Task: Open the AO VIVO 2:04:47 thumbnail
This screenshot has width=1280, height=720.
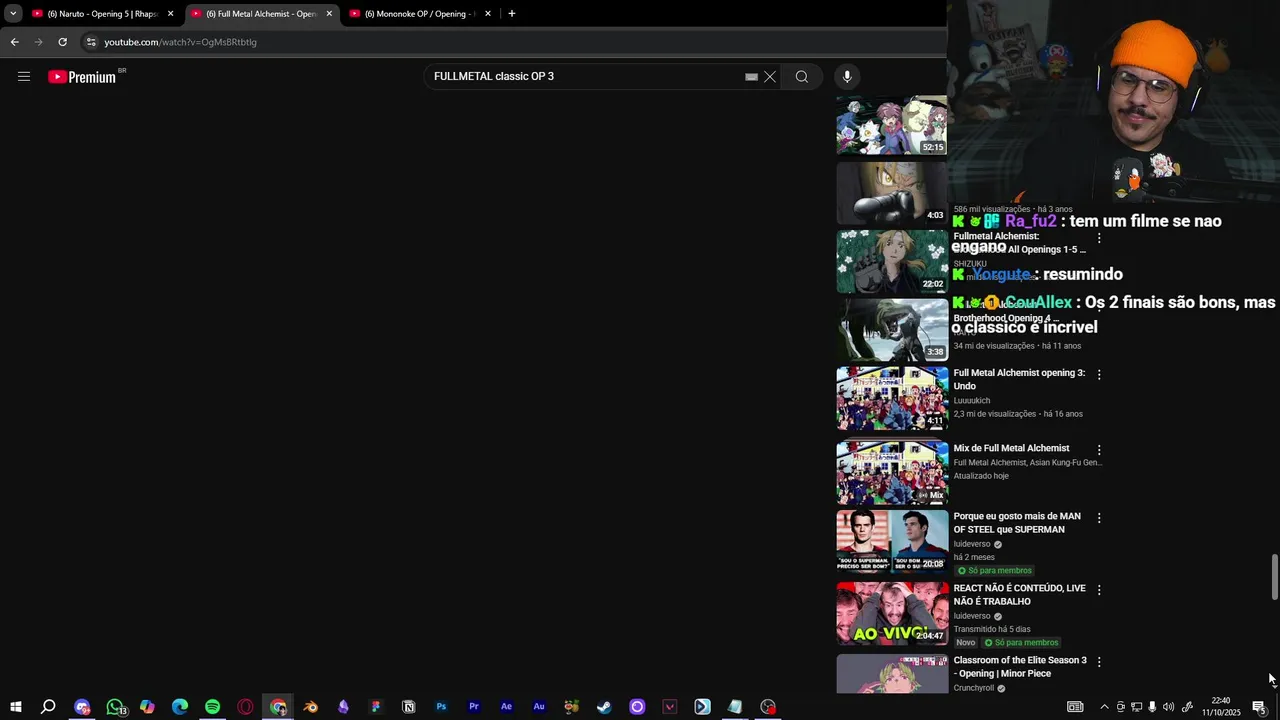Action: [x=892, y=613]
